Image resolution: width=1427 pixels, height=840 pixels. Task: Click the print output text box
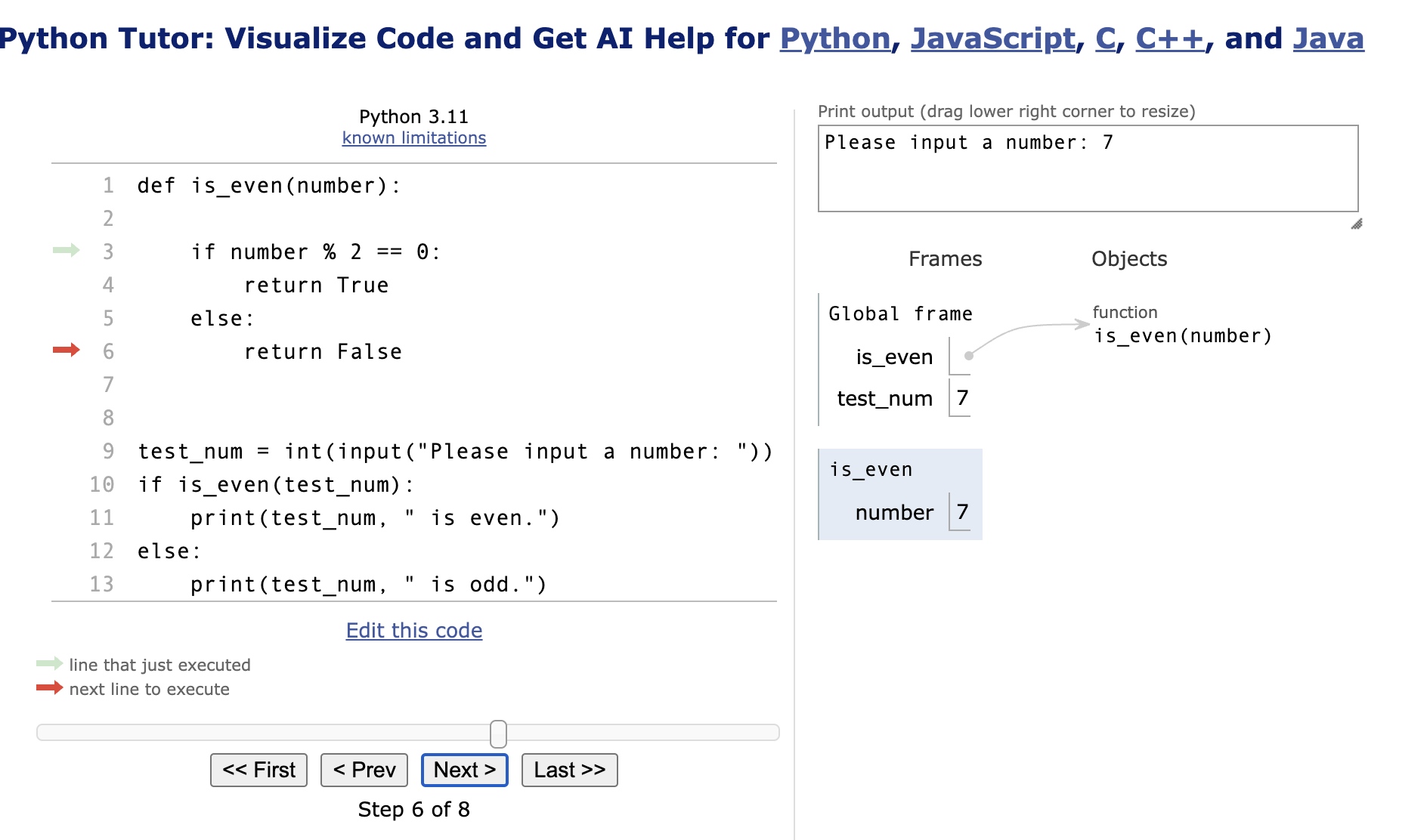(1088, 168)
